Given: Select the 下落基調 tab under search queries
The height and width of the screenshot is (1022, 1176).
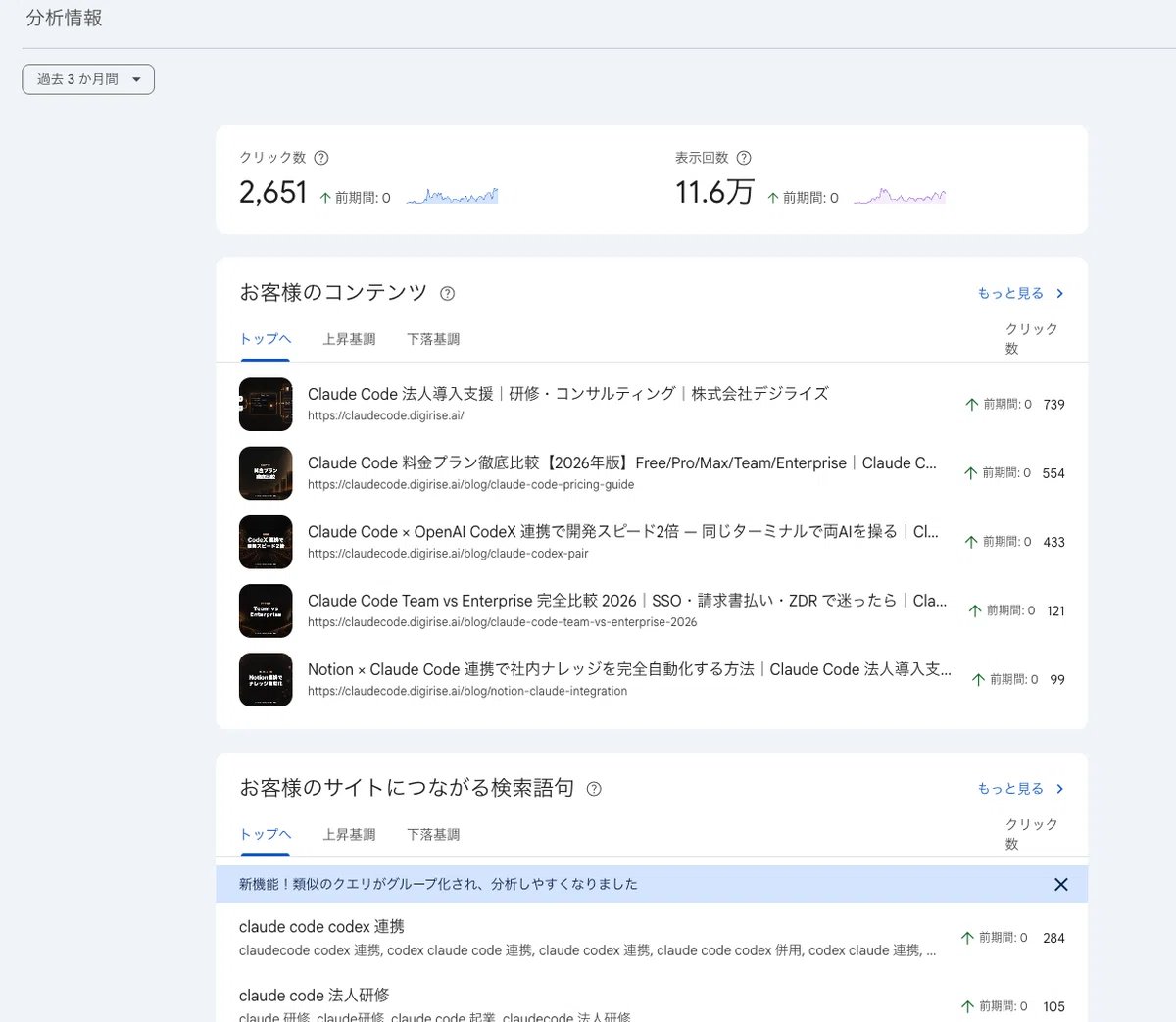Looking at the screenshot, I should point(433,835).
